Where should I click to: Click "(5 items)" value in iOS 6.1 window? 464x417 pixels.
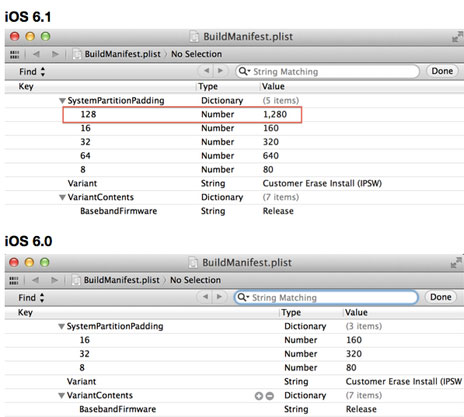(x=281, y=101)
